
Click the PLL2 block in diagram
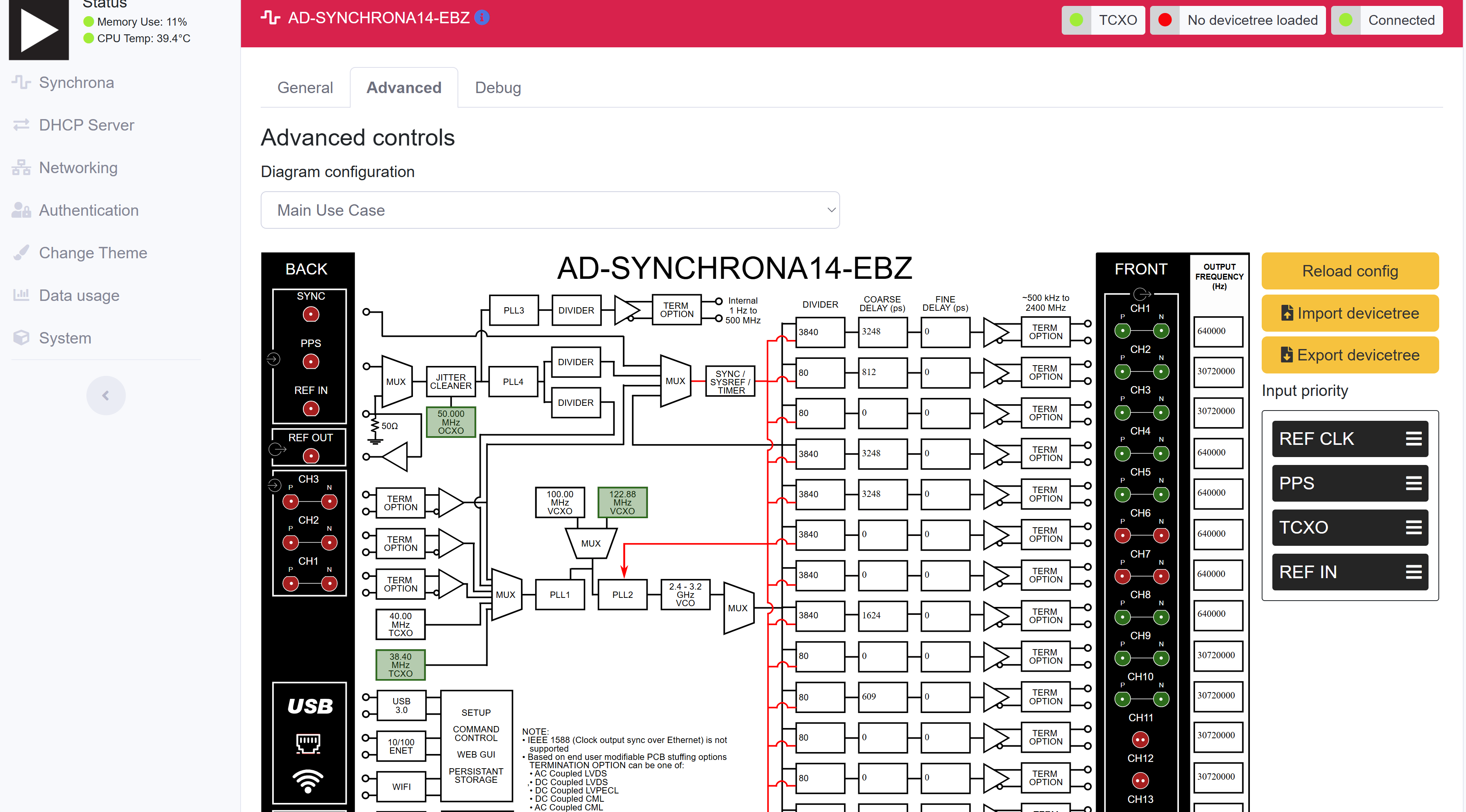click(622, 595)
